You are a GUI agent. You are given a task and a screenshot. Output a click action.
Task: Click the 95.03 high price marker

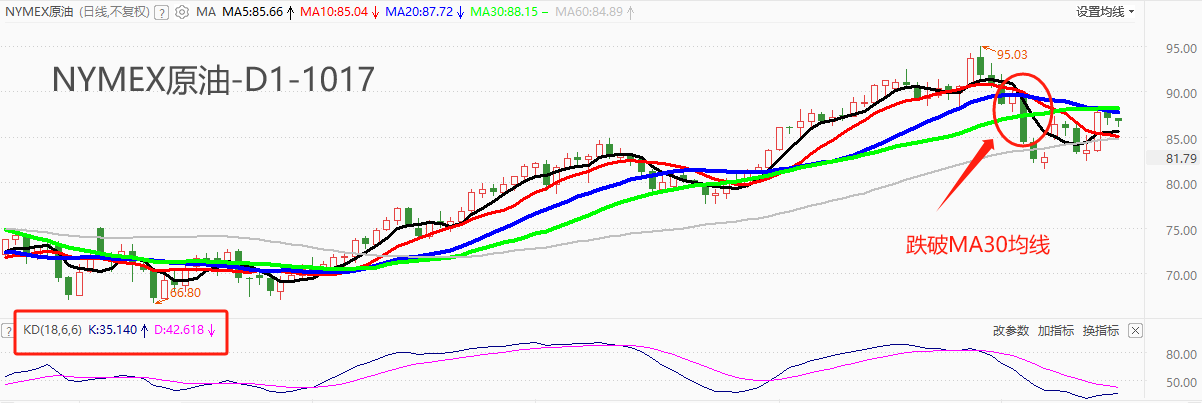coord(1012,55)
